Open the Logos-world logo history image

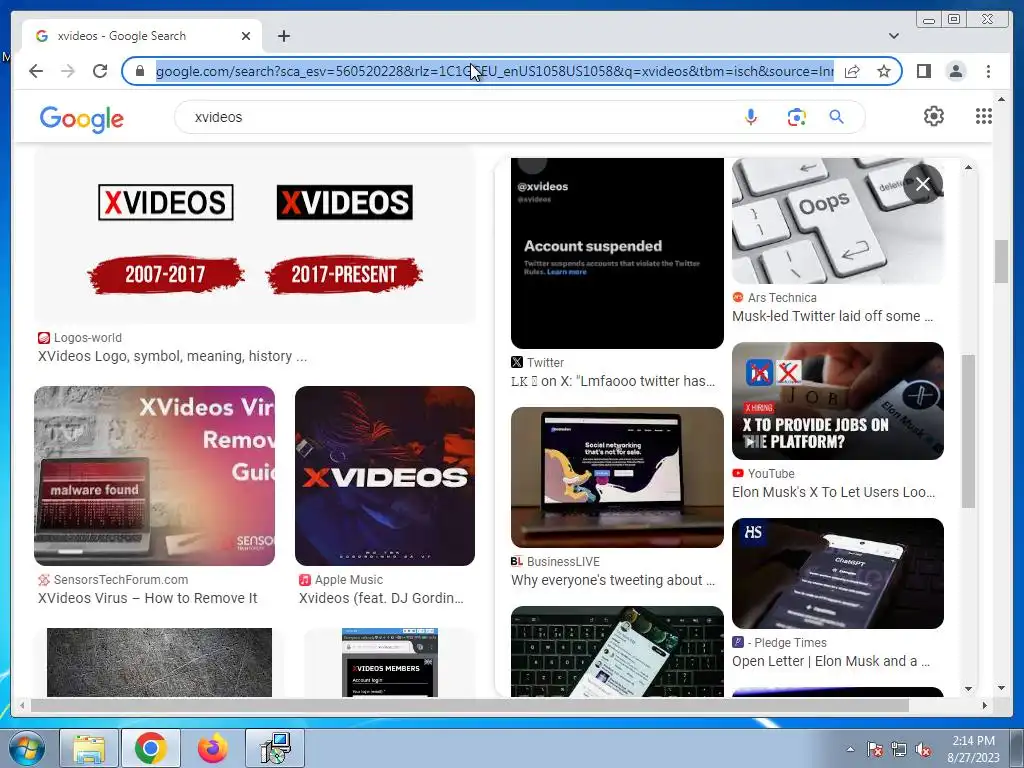(x=255, y=236)
